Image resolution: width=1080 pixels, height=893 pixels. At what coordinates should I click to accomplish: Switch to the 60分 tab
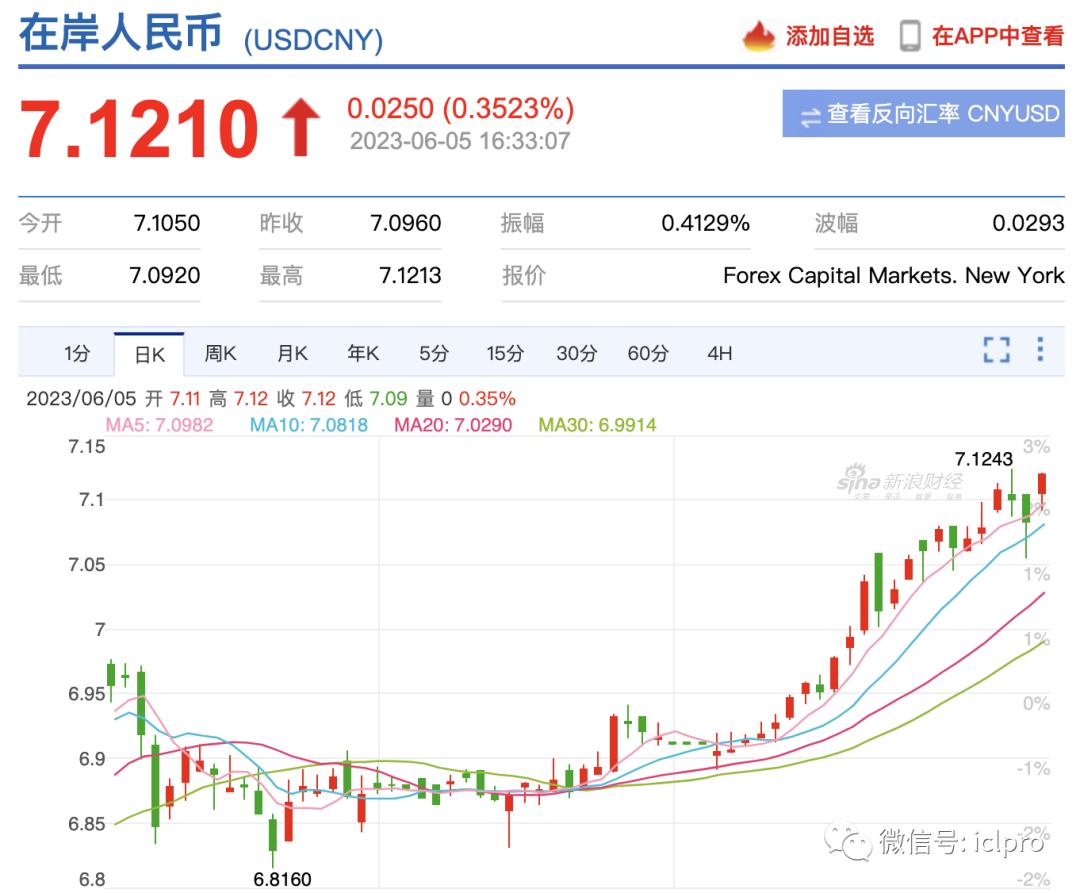coord(647,354)
